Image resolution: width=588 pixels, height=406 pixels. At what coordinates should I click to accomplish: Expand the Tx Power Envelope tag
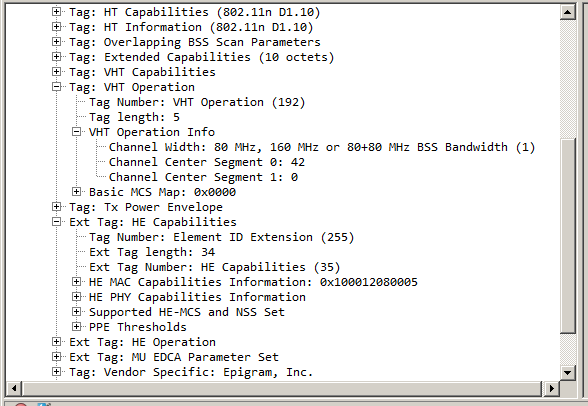(x=56, y=207)
